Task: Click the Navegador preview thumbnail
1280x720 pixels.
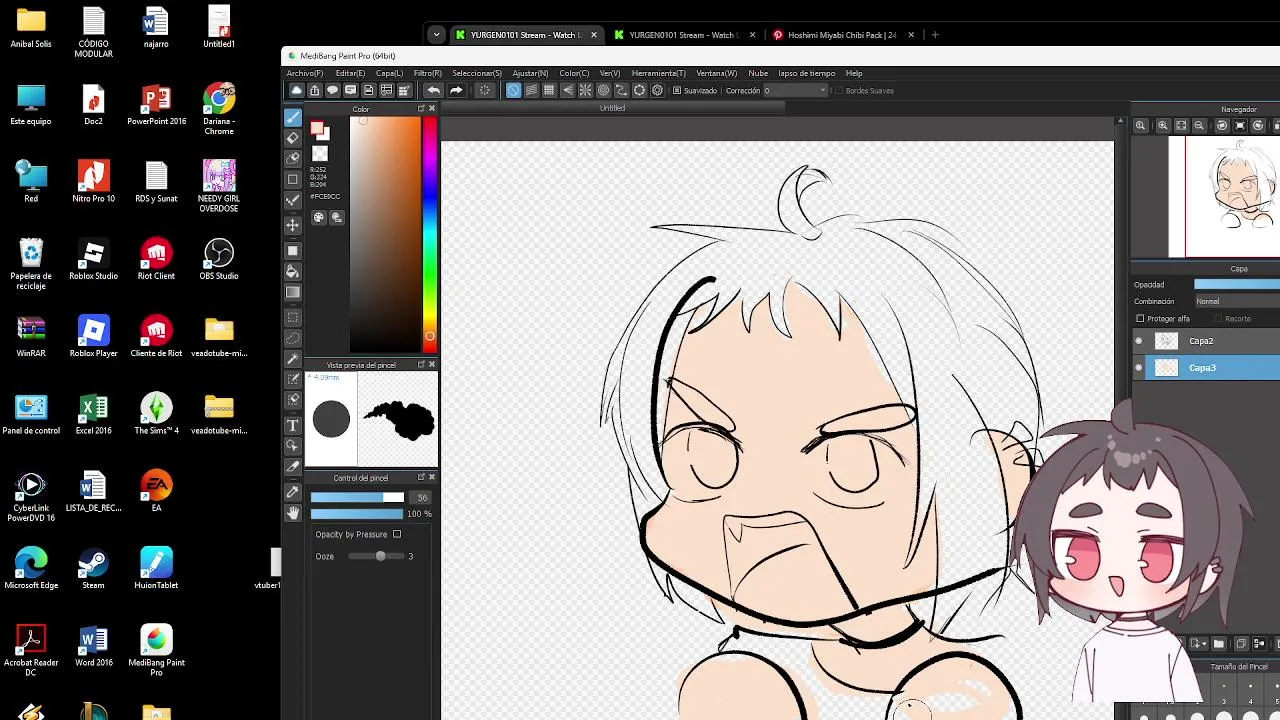Action: (x=1224, y=197)
